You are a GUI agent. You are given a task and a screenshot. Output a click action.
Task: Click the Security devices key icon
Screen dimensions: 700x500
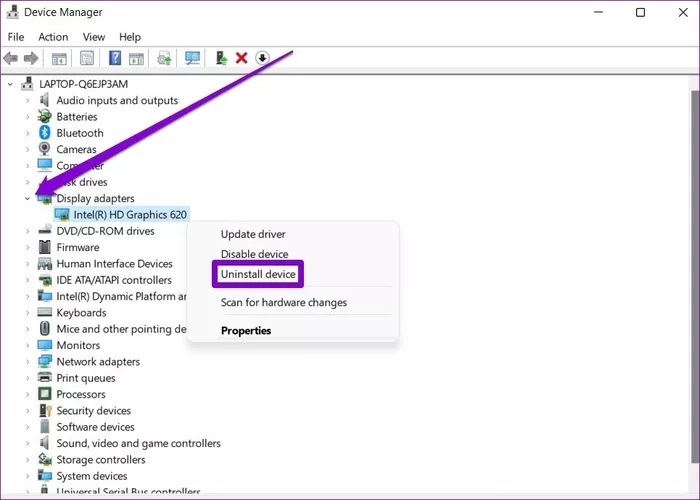coord(45,410)
